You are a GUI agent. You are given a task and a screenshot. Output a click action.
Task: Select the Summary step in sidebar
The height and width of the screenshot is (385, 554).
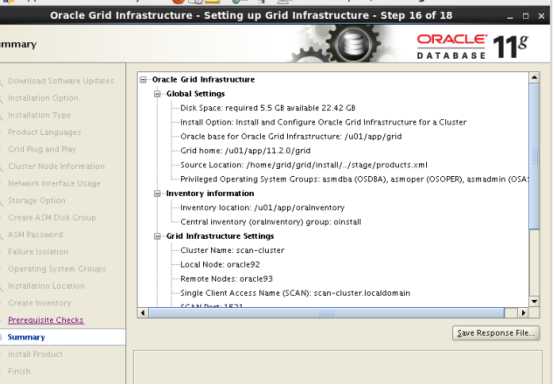click(x=26, y=337)
